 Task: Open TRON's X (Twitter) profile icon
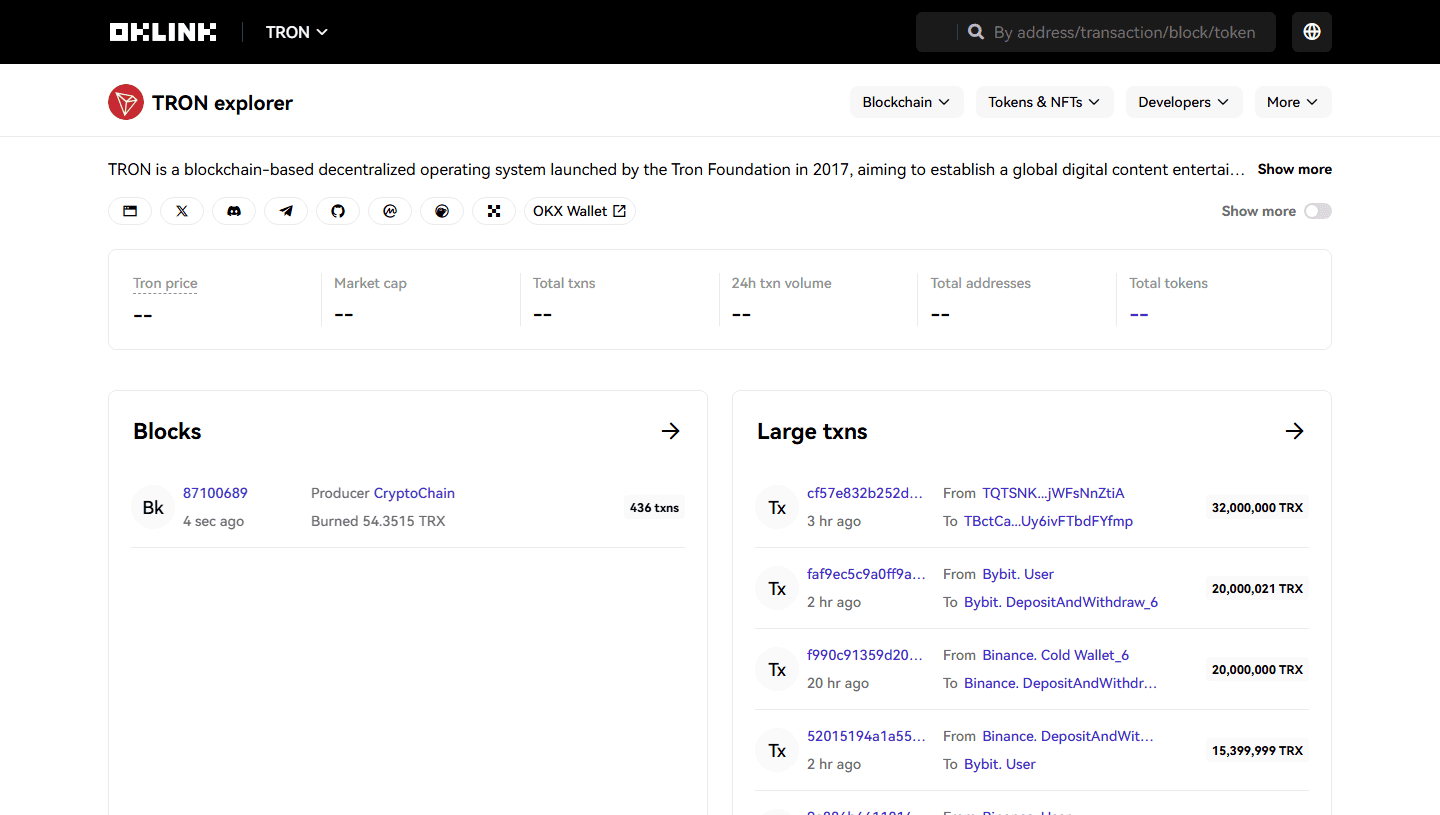(182, 211)
